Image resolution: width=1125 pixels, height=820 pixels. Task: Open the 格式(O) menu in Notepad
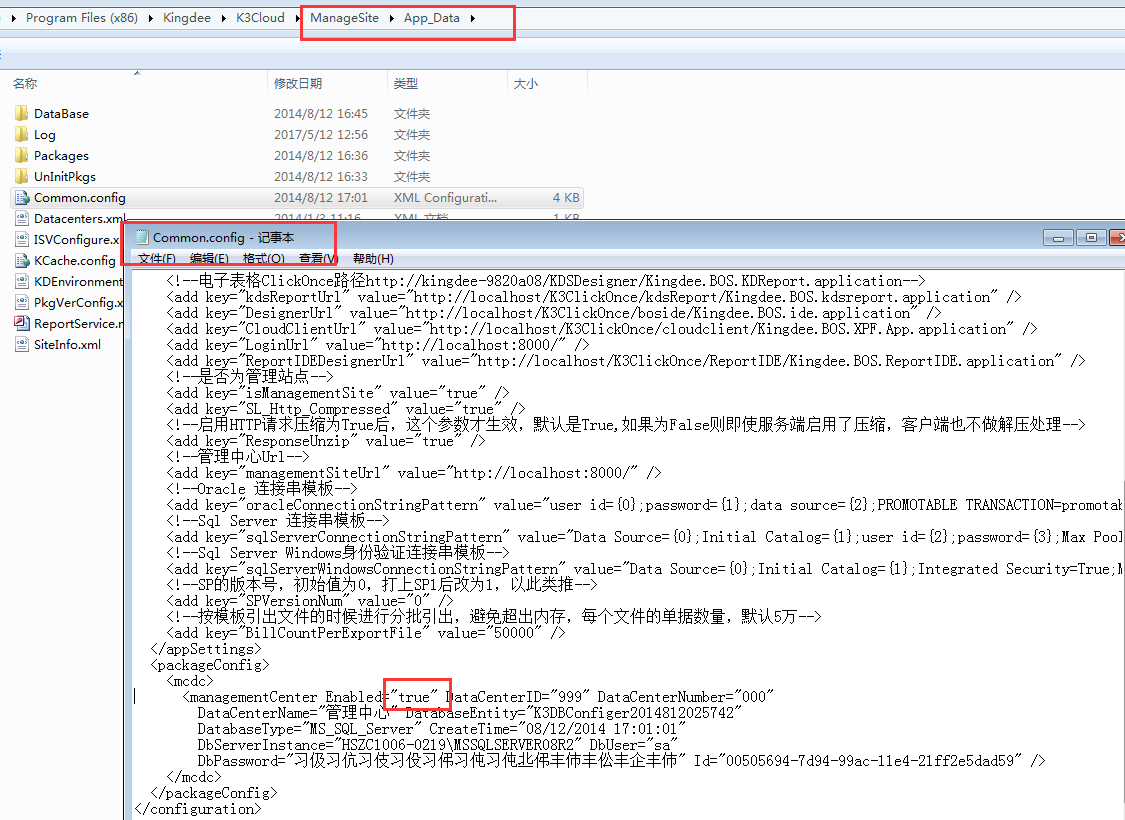(263, 258)
